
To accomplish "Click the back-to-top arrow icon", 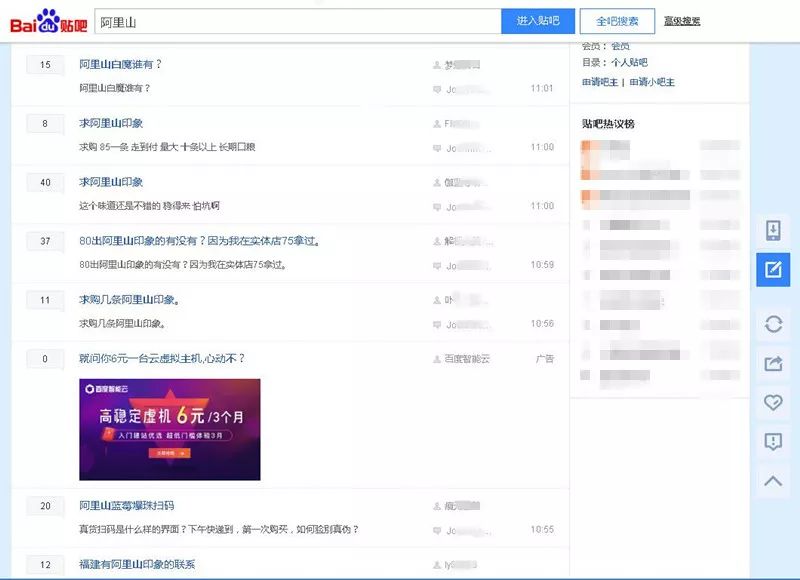I will 772,481.
